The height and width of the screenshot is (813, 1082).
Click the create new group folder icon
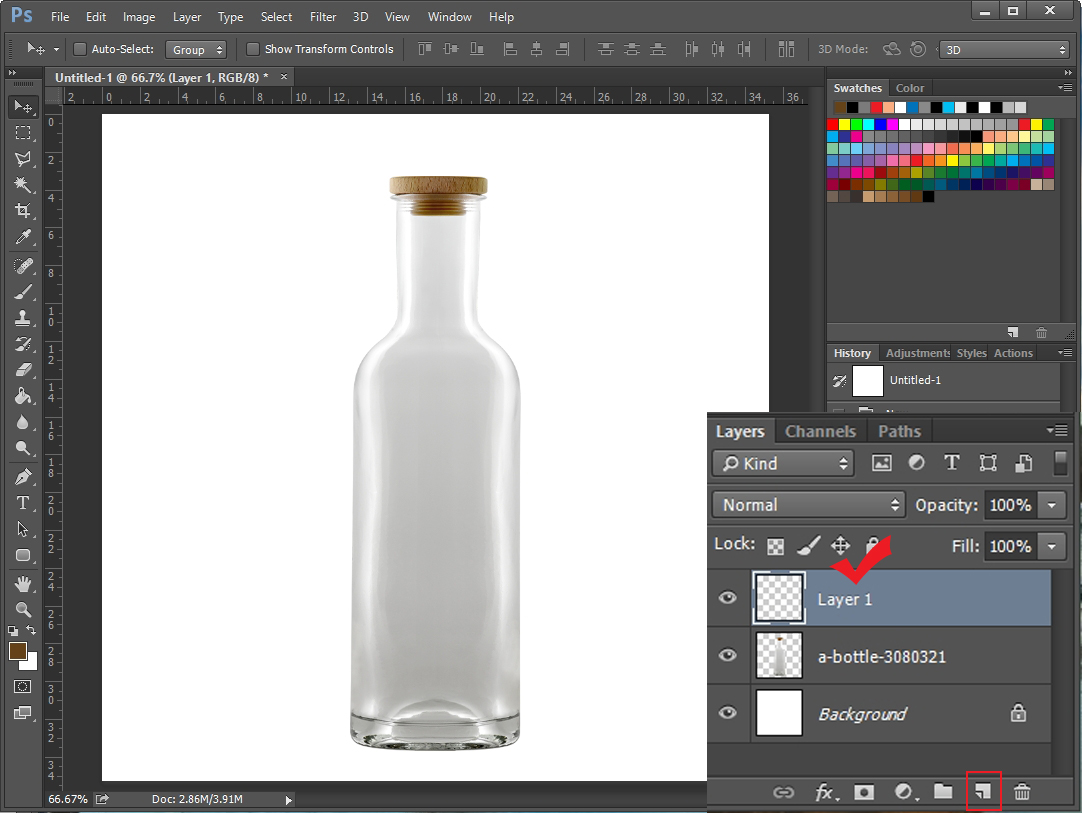coord(943,791)
